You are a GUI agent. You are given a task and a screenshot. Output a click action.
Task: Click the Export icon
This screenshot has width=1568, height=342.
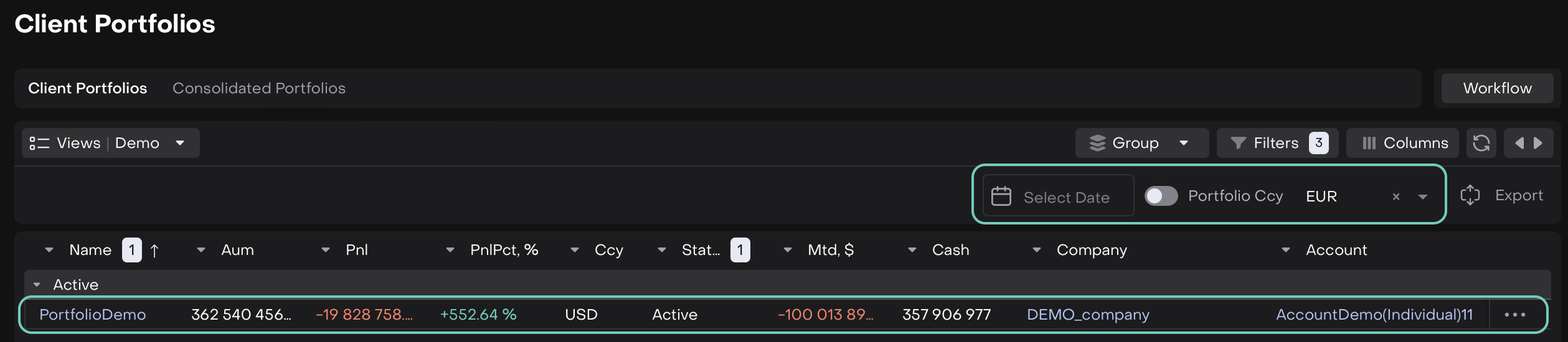[1470, 195]
